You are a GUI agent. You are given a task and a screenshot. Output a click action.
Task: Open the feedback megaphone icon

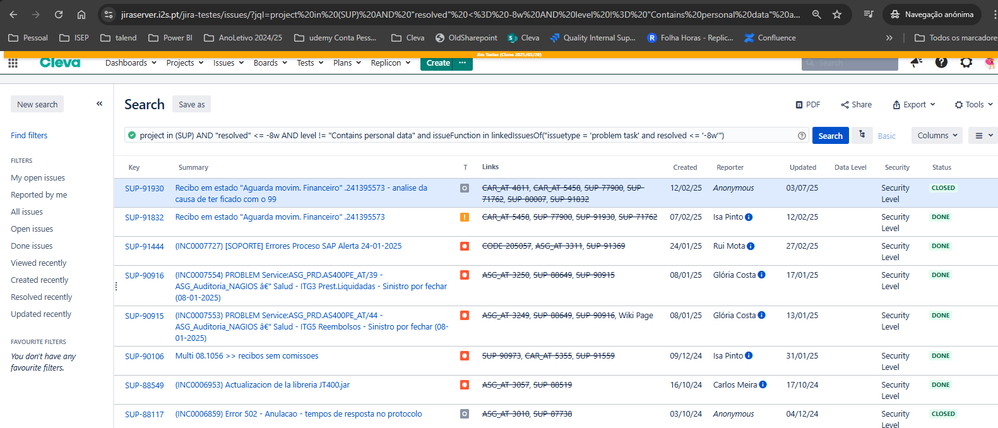[x=917, y=62]
